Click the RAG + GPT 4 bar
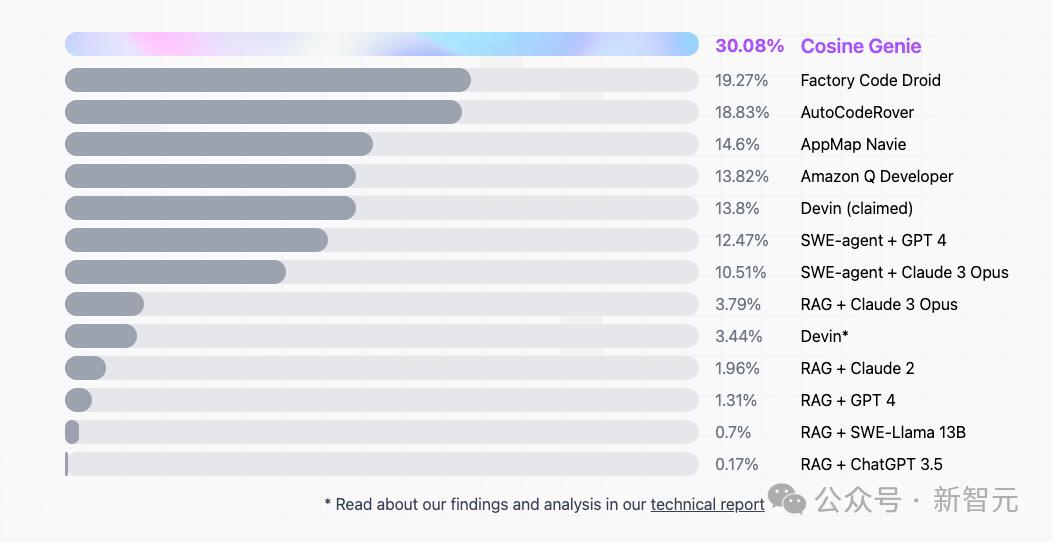 point(79,400)
